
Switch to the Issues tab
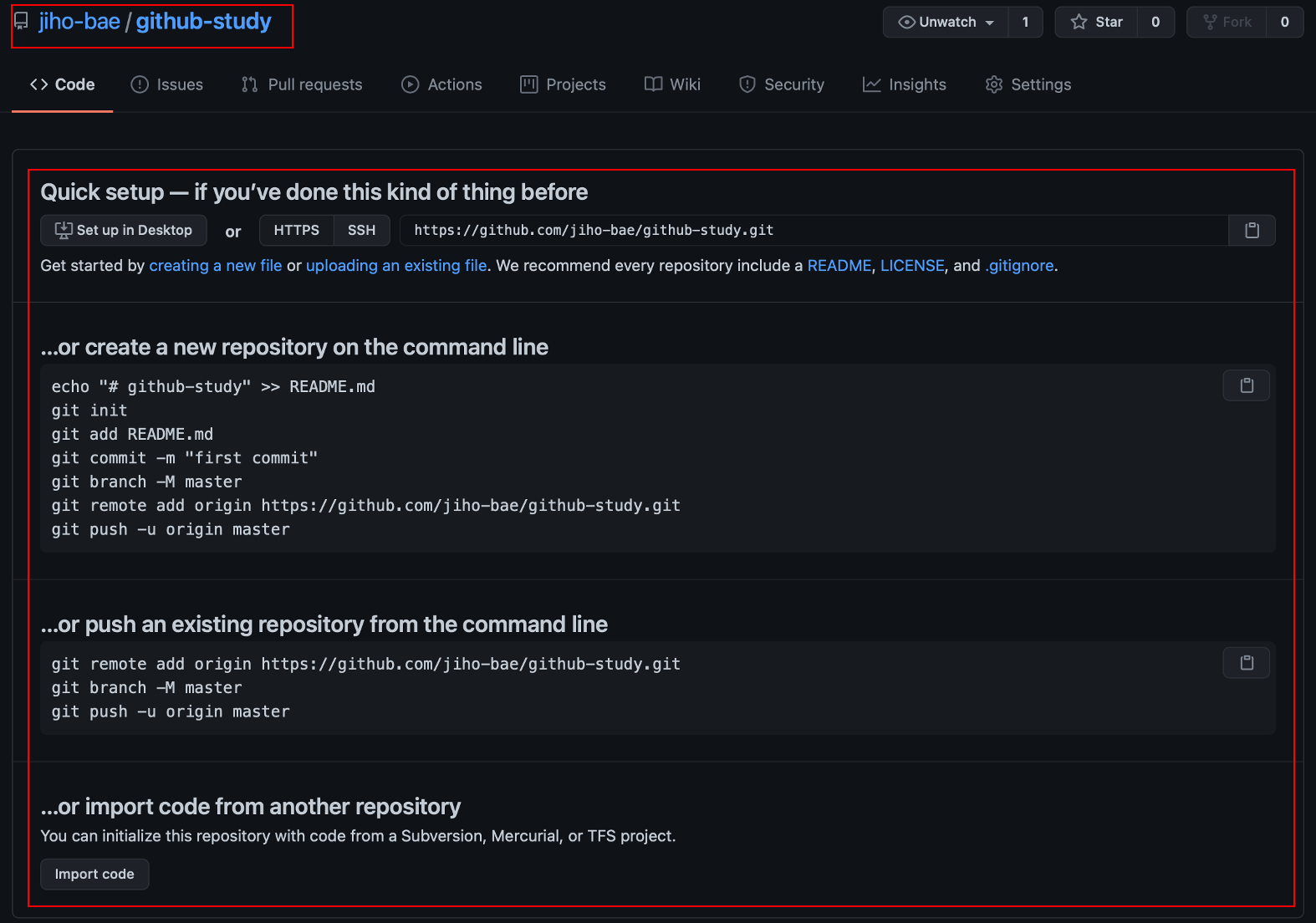coord(167,84)
